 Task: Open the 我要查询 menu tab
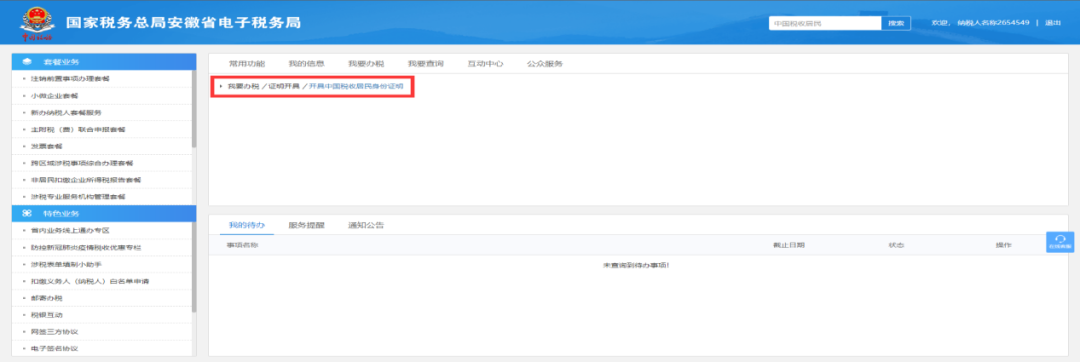[x=426, y=63]
